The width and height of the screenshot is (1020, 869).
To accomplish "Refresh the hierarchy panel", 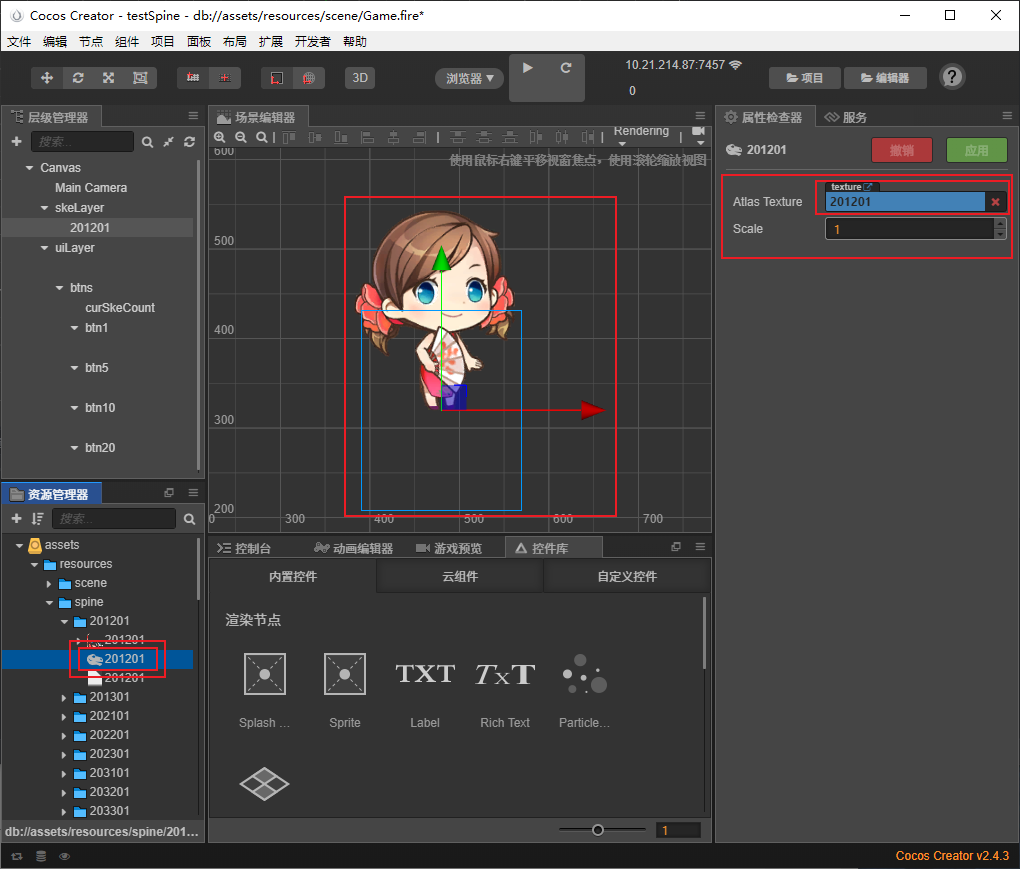I will (x=189, y=142).
